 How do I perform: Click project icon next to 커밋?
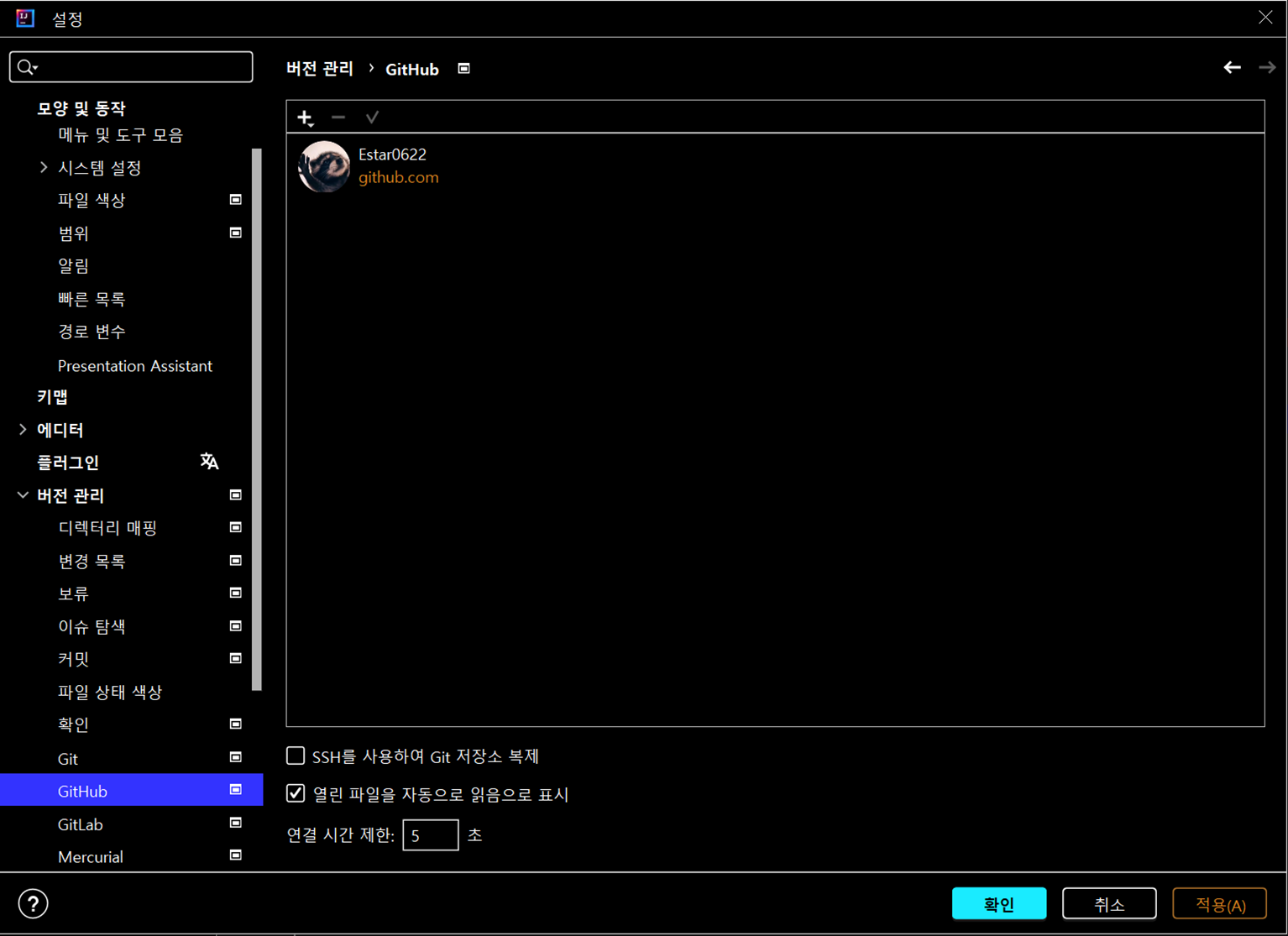tap(236, 658)
